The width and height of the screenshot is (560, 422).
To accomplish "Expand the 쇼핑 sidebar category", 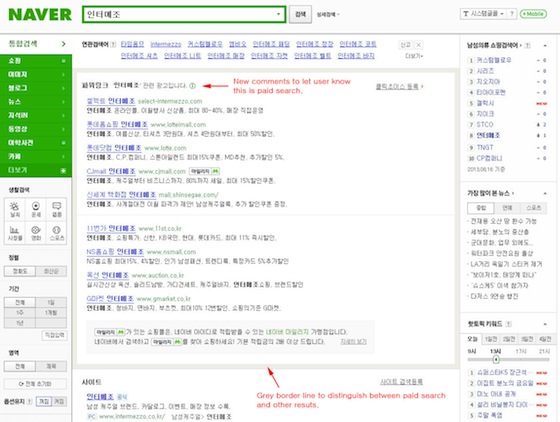I will (x=36, y=61).
